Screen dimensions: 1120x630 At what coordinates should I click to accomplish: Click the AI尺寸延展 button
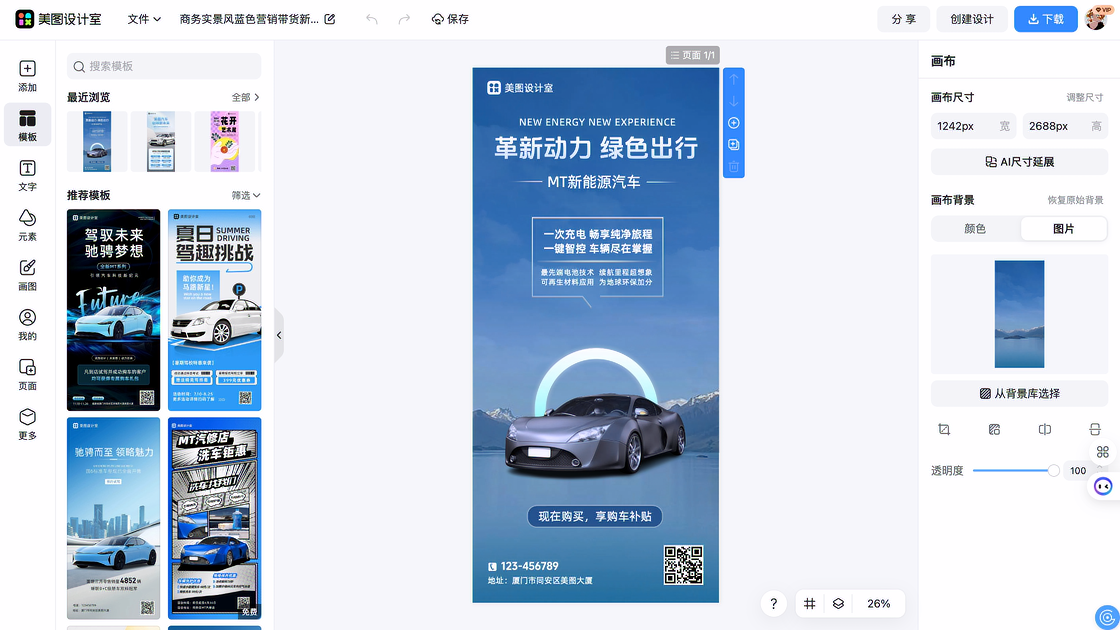[1019, 162]
